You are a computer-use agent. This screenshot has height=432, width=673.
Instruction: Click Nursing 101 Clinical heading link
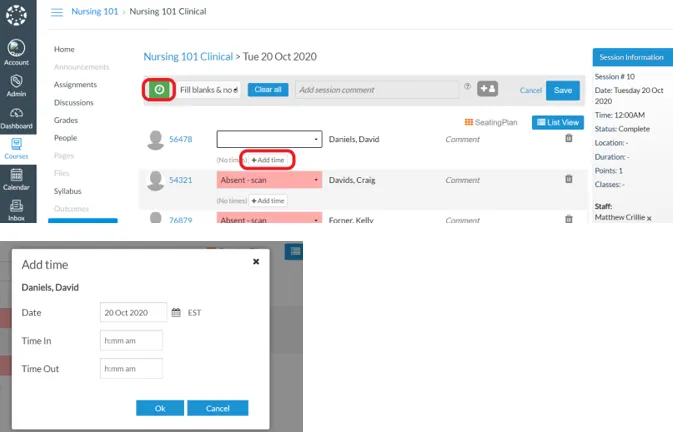point(188,57)
